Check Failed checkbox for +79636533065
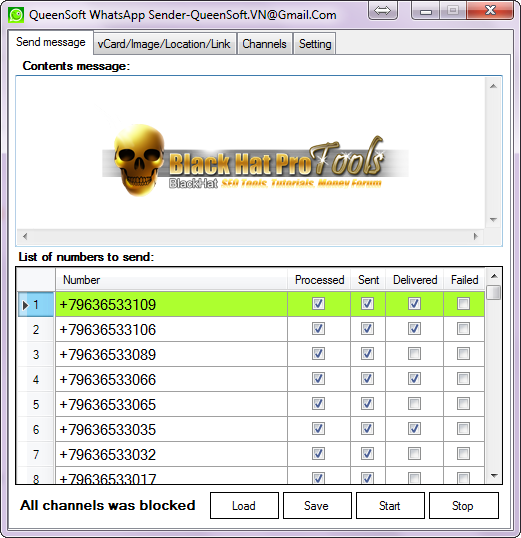Screen dimensions: 521x538 point(463,404)
